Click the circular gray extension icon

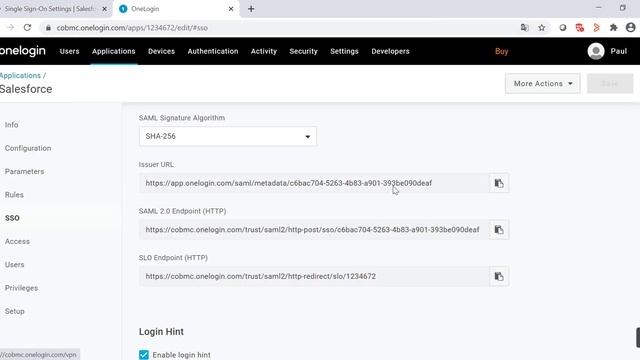tap(562, 28)
